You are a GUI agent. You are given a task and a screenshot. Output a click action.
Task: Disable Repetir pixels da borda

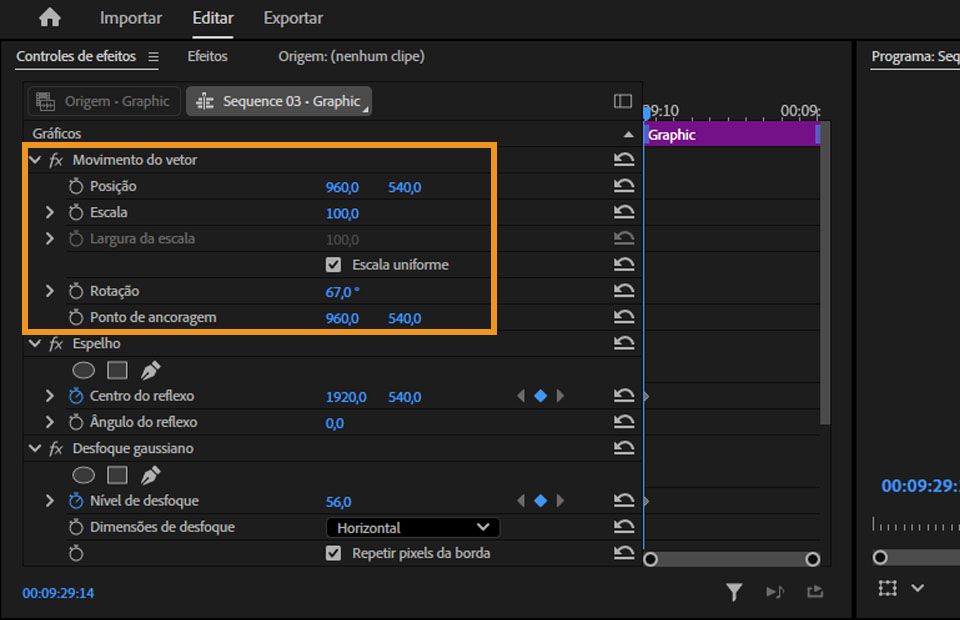tap(333, 552)
